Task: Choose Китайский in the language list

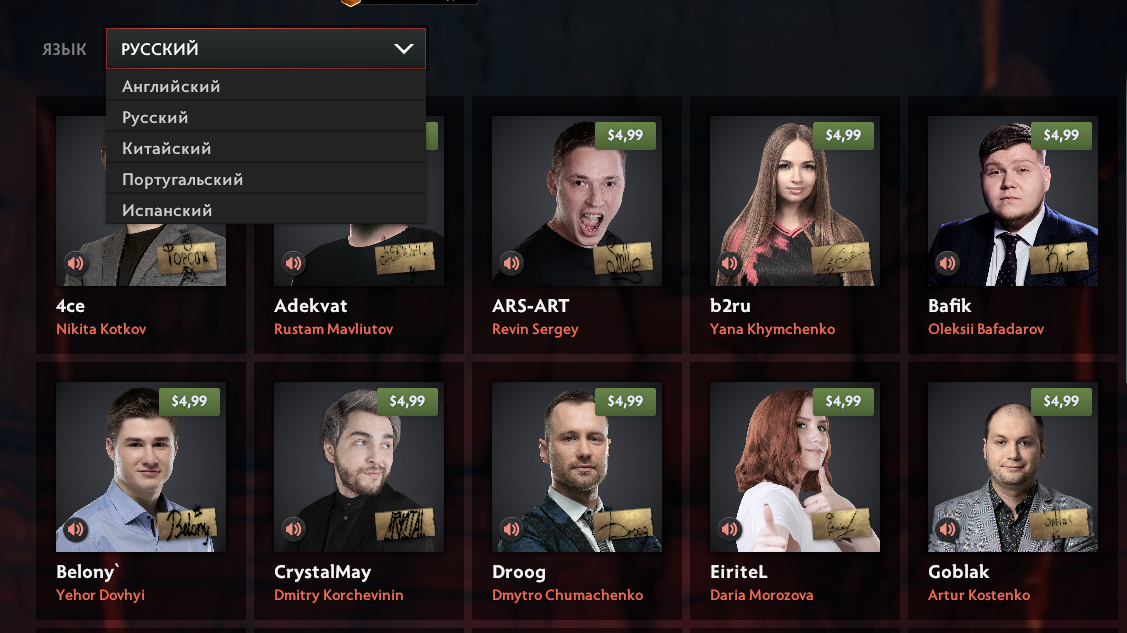Action: (x=266, y=148)
